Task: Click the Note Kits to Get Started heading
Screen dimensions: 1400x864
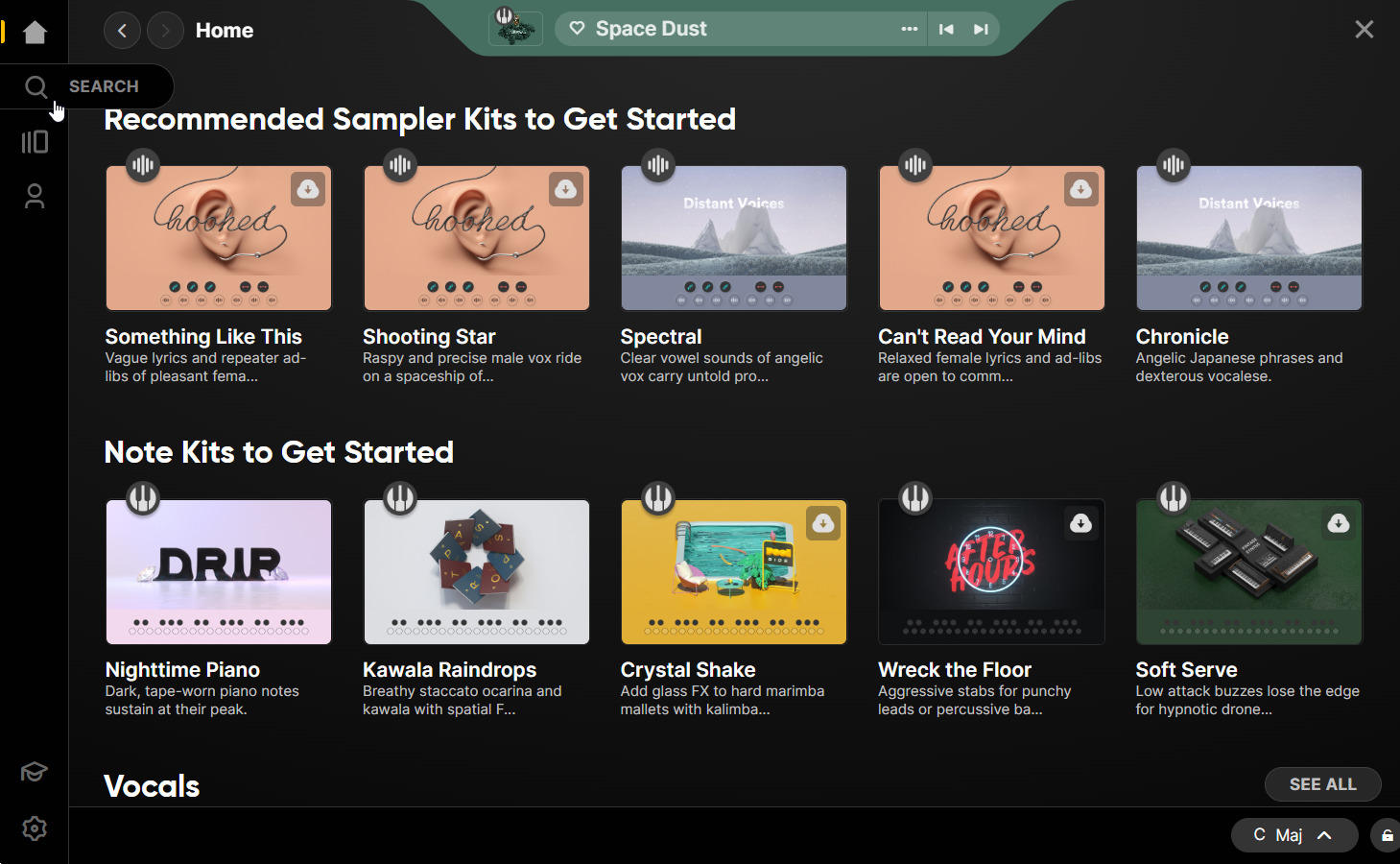Action: point(278,452)
